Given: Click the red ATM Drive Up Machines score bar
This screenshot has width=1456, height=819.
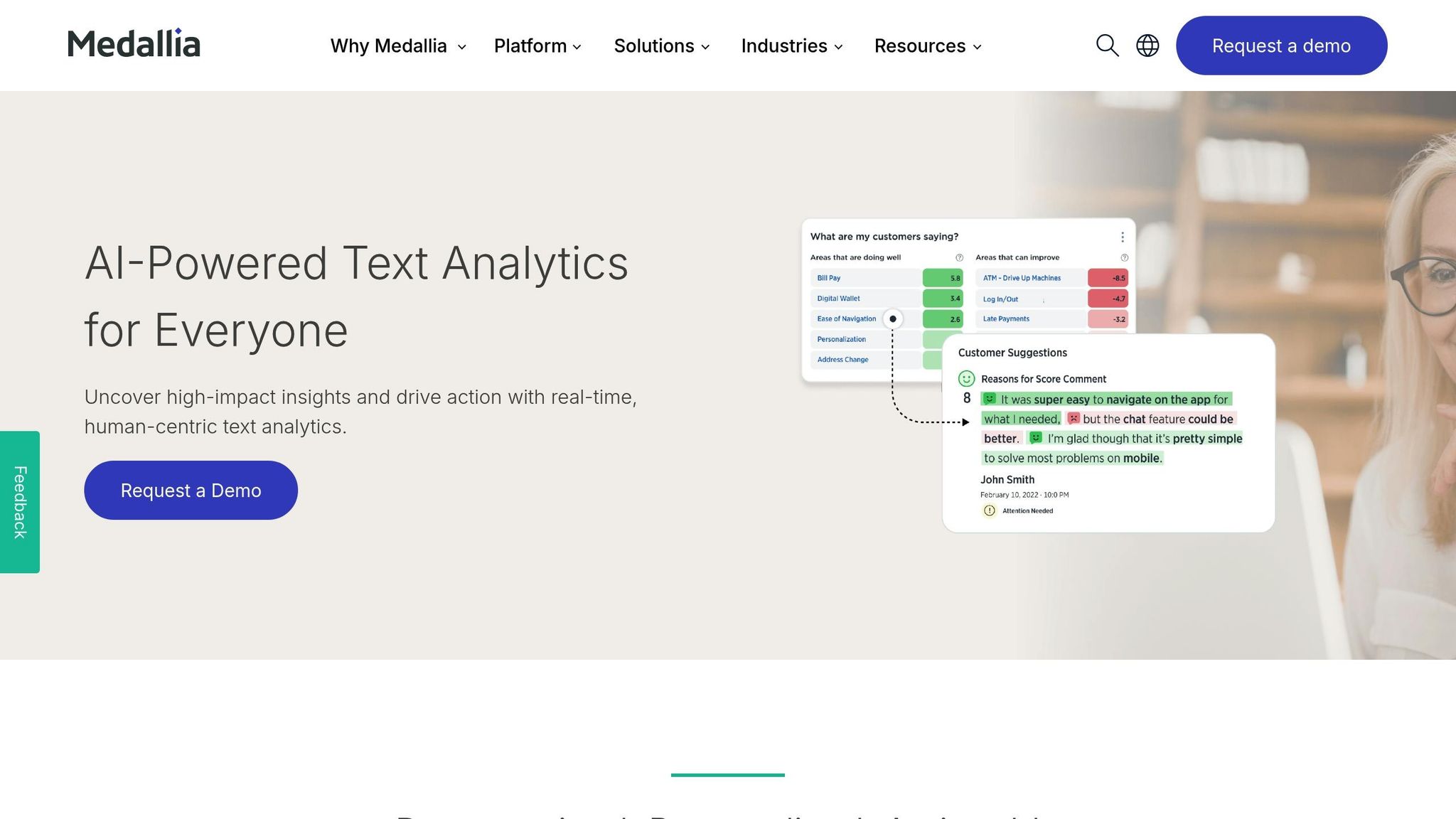Looking at the screenshot, I should pyautogui.click(x=1108, y=278).
